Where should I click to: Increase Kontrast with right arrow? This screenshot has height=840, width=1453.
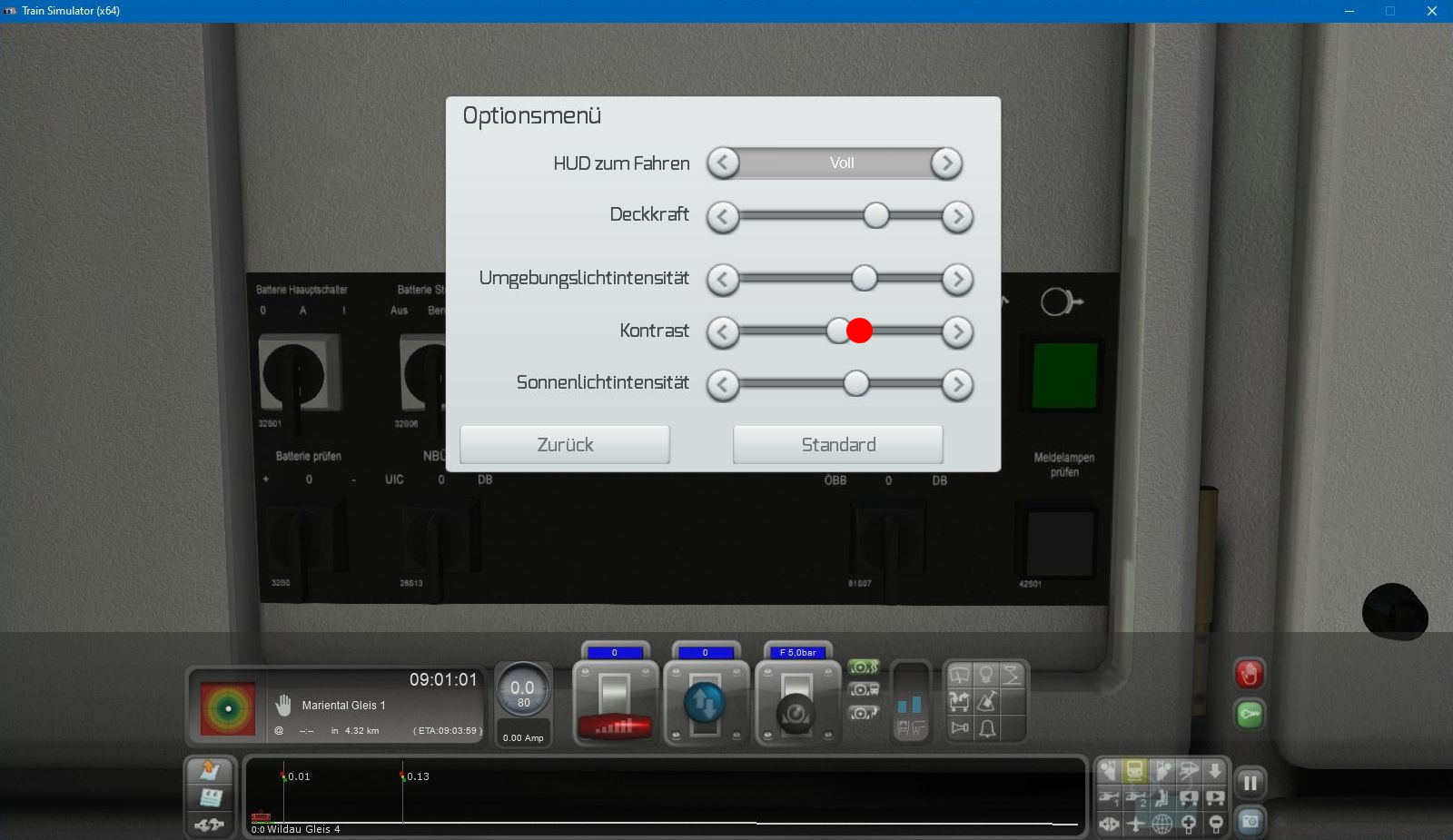(957, 331)
